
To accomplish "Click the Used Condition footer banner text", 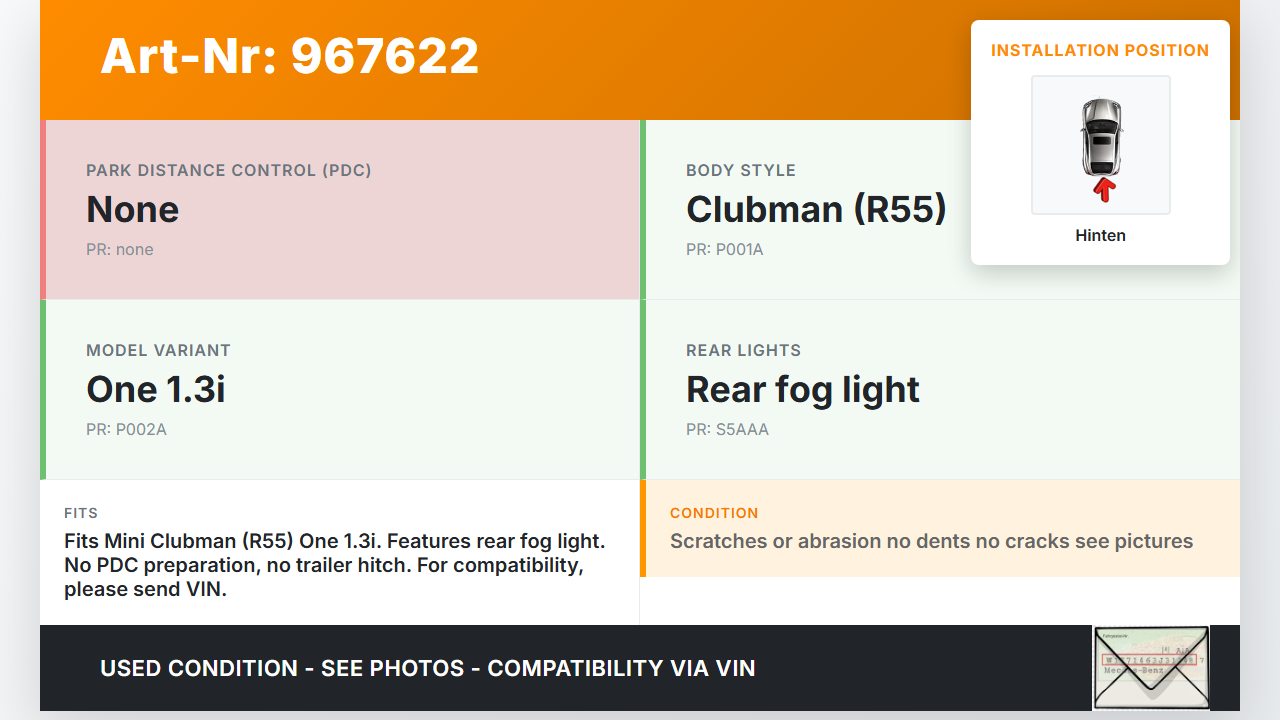I will click(428, 668).
